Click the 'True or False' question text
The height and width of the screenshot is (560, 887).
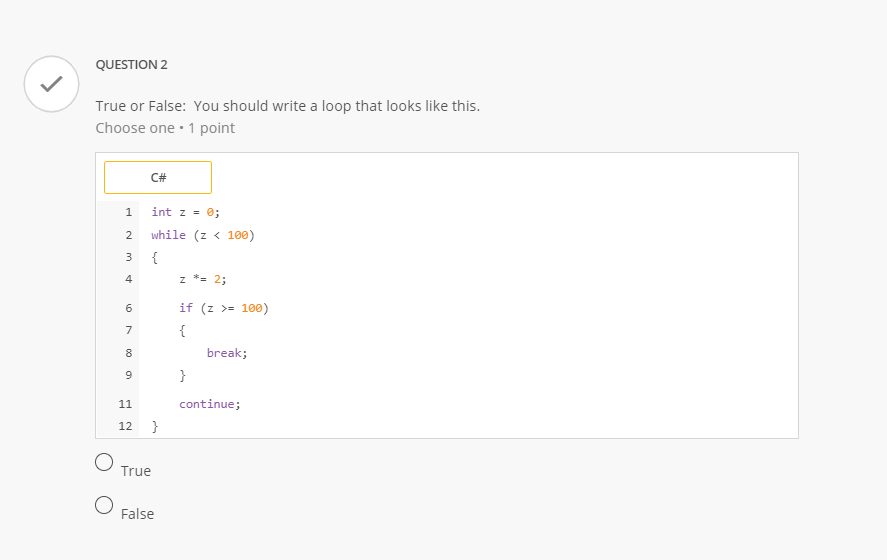287,106
